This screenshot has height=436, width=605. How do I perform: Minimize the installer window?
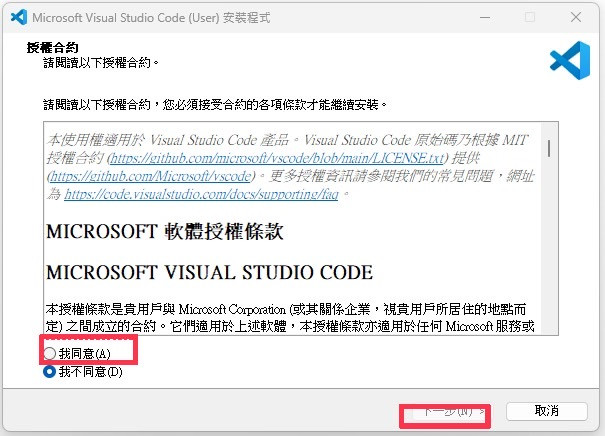[x=485, y=17]
